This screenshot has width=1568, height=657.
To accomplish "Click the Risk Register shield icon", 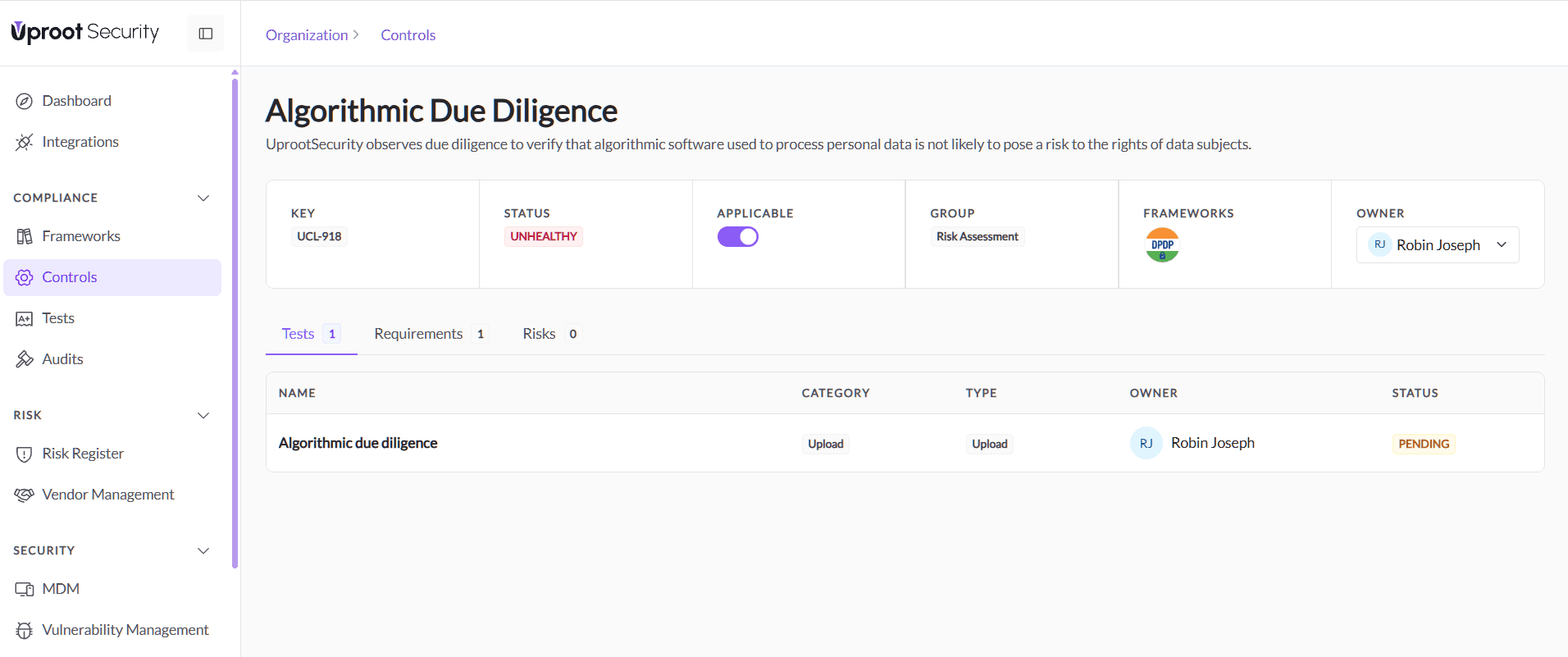I will [x=25, y=454].
